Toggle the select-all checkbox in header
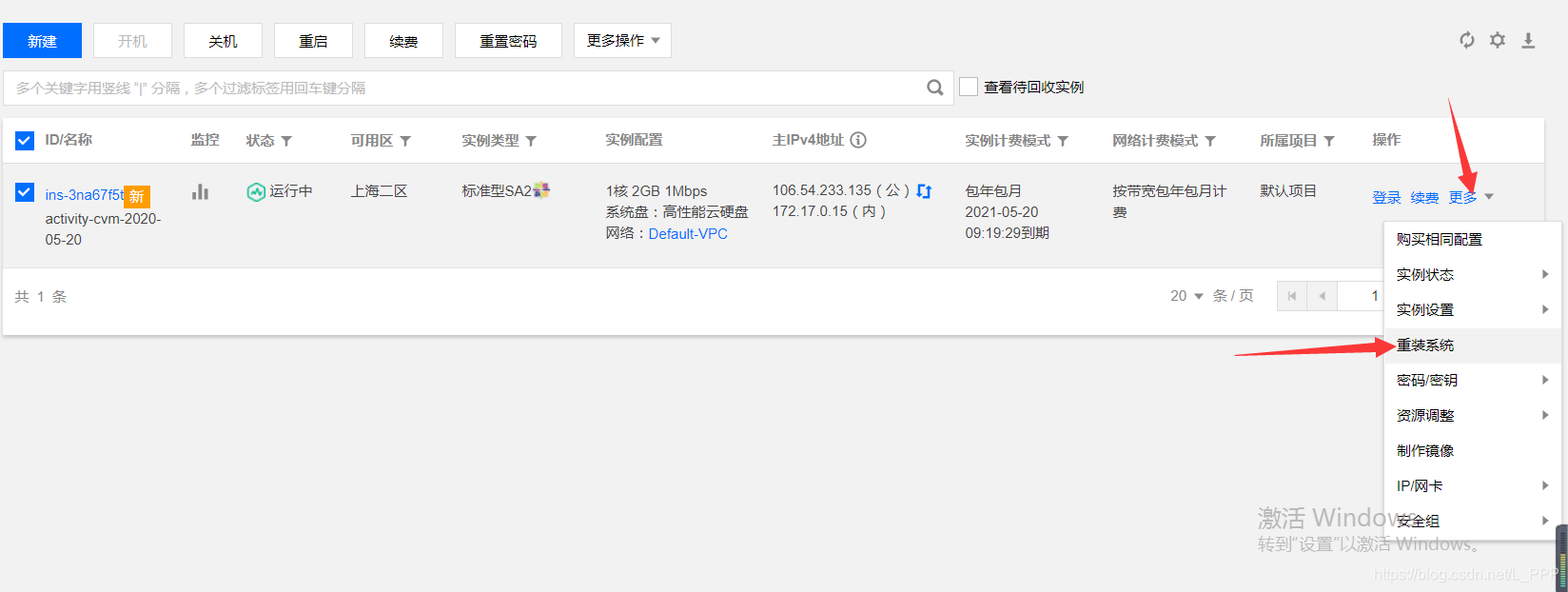This screenshot has height=592, width=1568. tap(25, 141)
